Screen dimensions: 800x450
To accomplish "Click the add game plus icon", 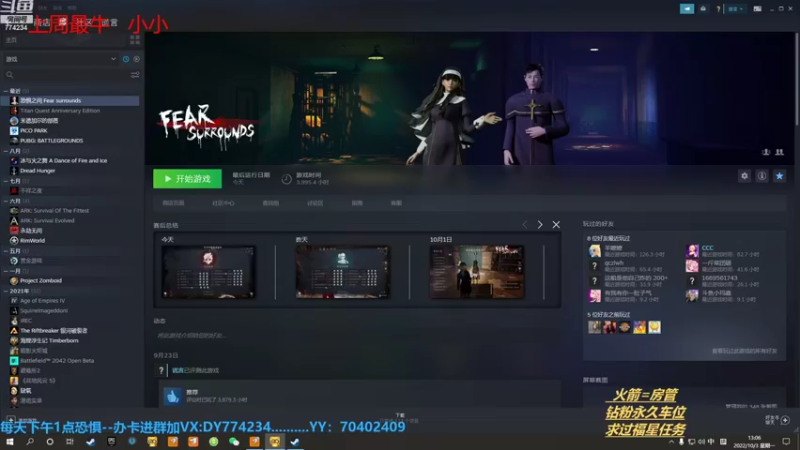I will [10, 419].
